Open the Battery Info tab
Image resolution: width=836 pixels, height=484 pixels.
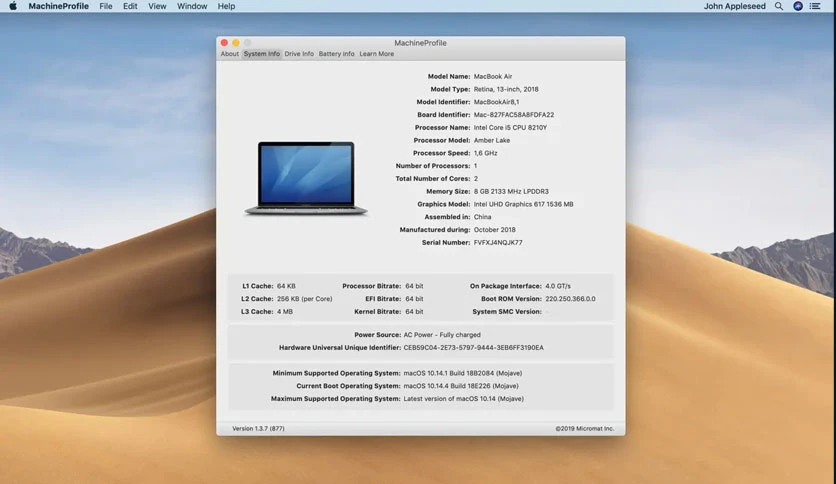coord(336,54)
